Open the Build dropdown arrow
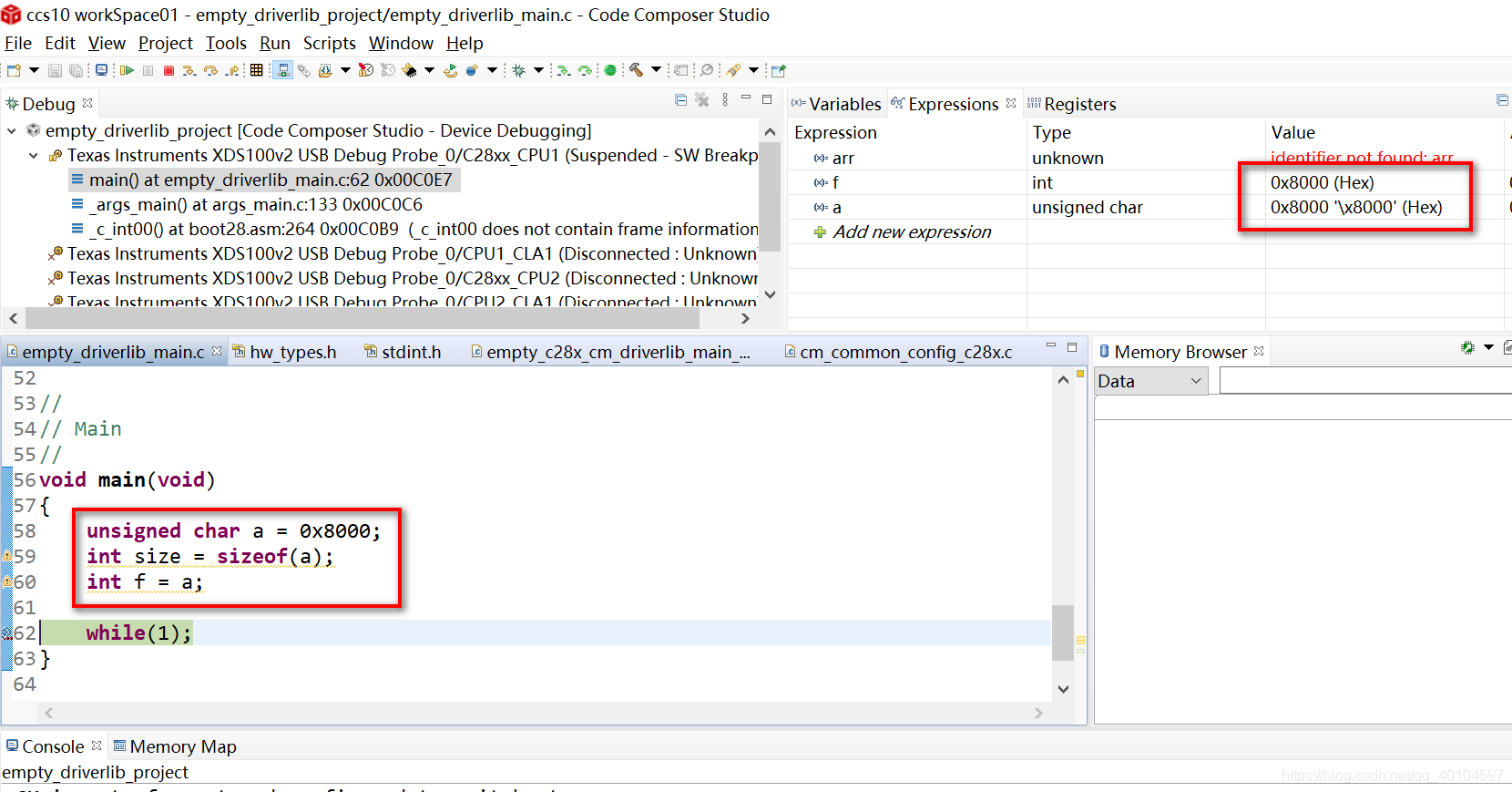The height and width of the screenshot is (792, 1512). point(656,70)
